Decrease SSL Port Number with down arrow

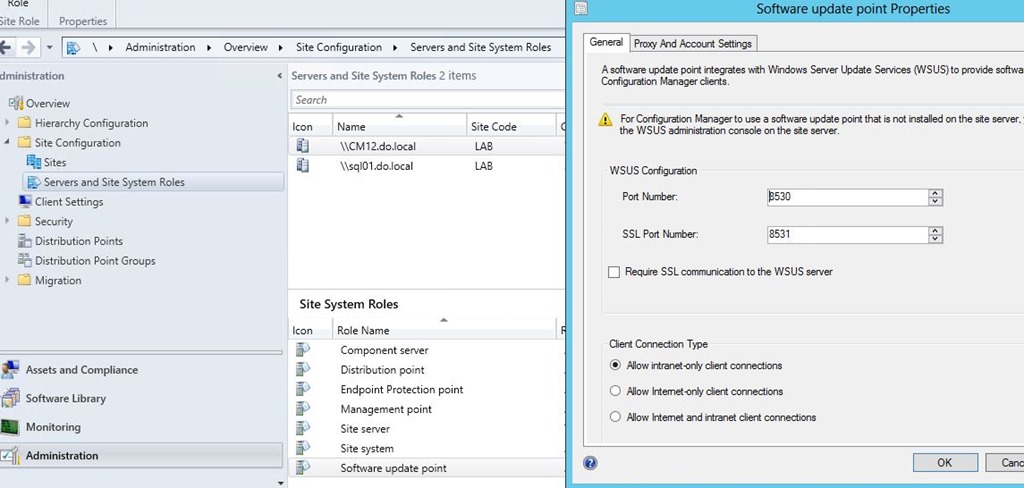[936, 239]
